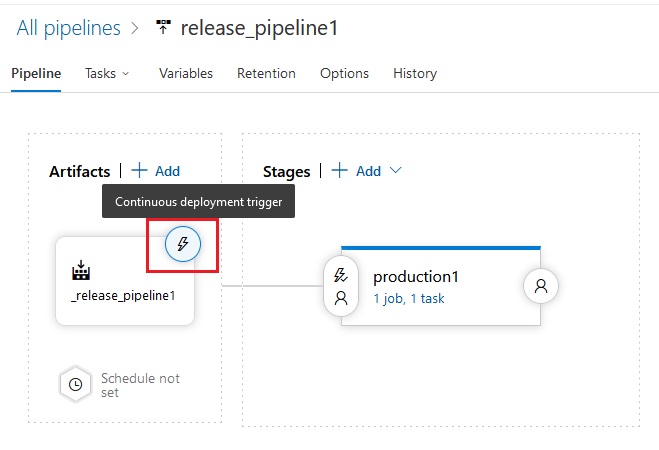Click the plus icon next to Artifacts
659x450 pixels.
139,171
